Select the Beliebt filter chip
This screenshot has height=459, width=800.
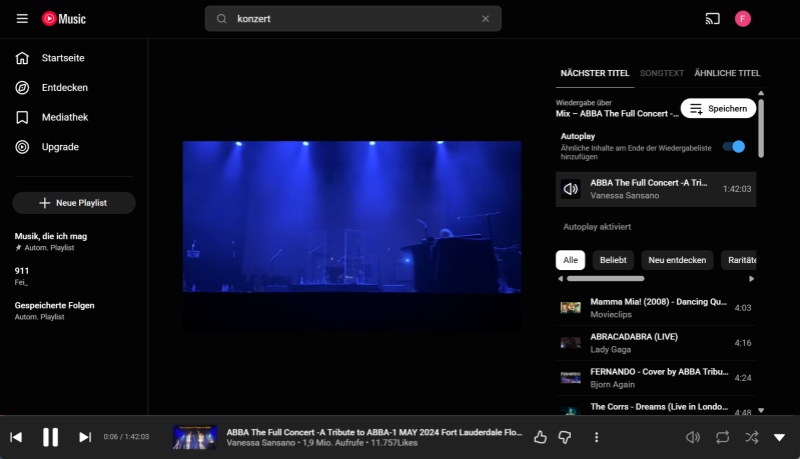[613, 260]
